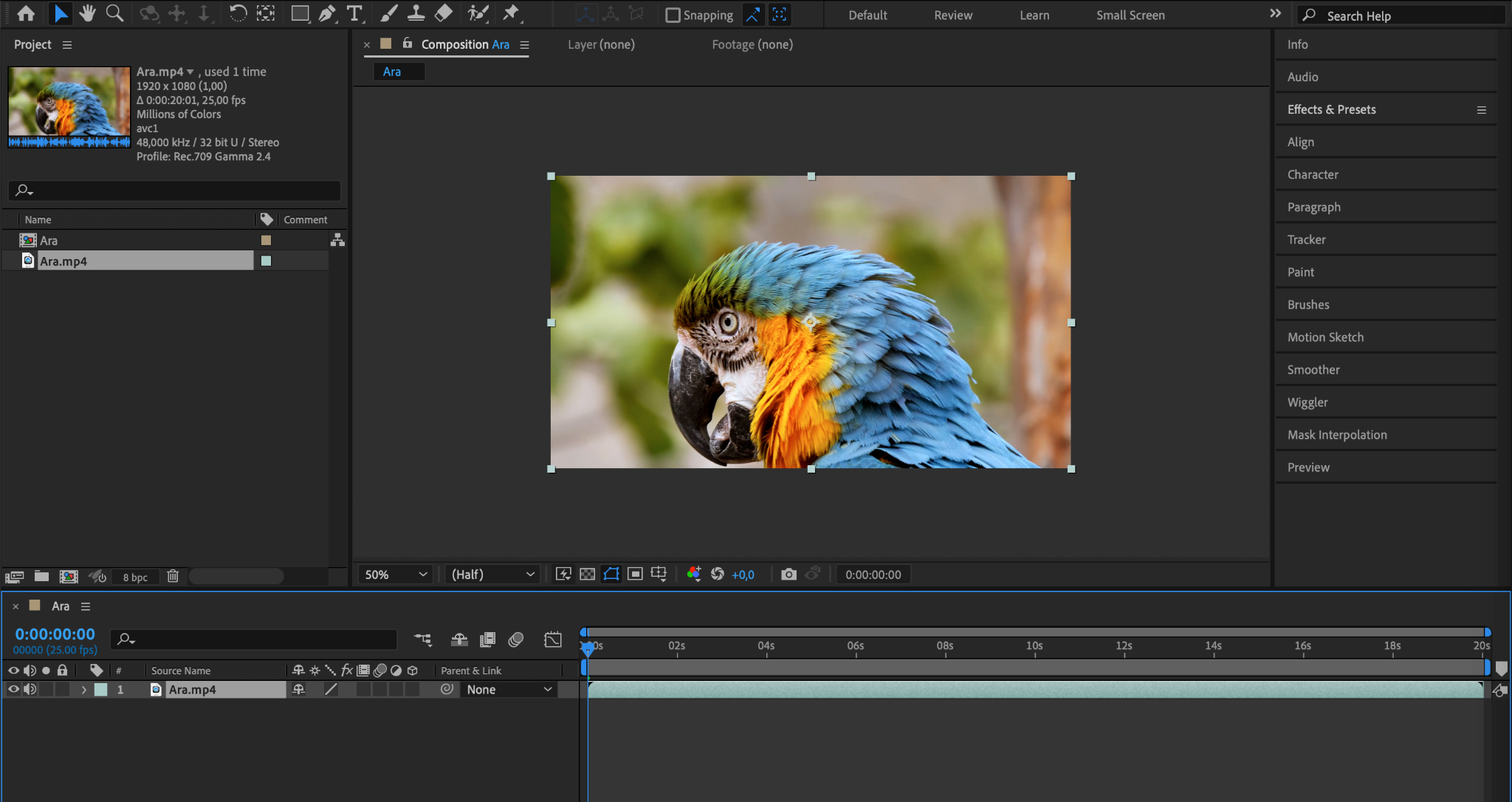Select the Hand tool
The width and height of the screenshot is (1512, 802).
click(88, 13)
